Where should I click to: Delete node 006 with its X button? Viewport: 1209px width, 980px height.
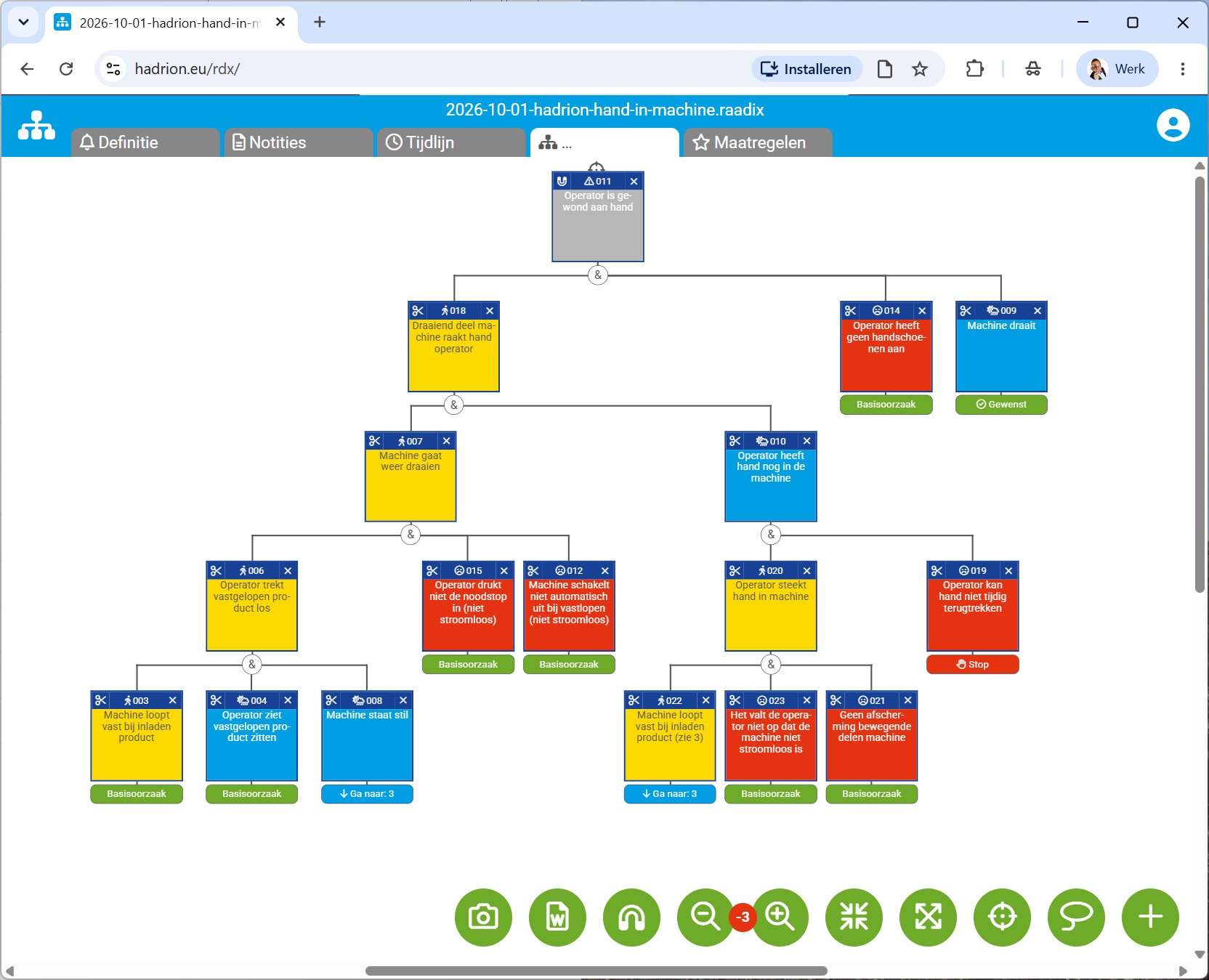[x=288, y=571]
